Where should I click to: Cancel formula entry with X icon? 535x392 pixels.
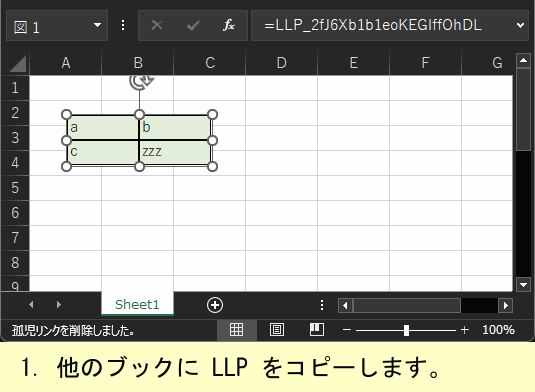[157, 25]
